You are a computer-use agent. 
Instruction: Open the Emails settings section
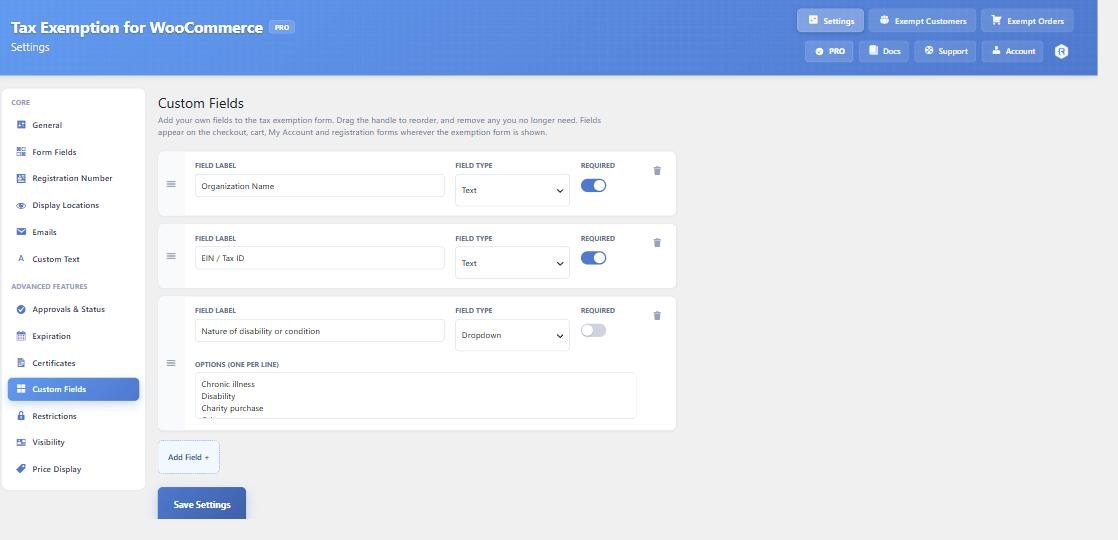tap(73, 232)
